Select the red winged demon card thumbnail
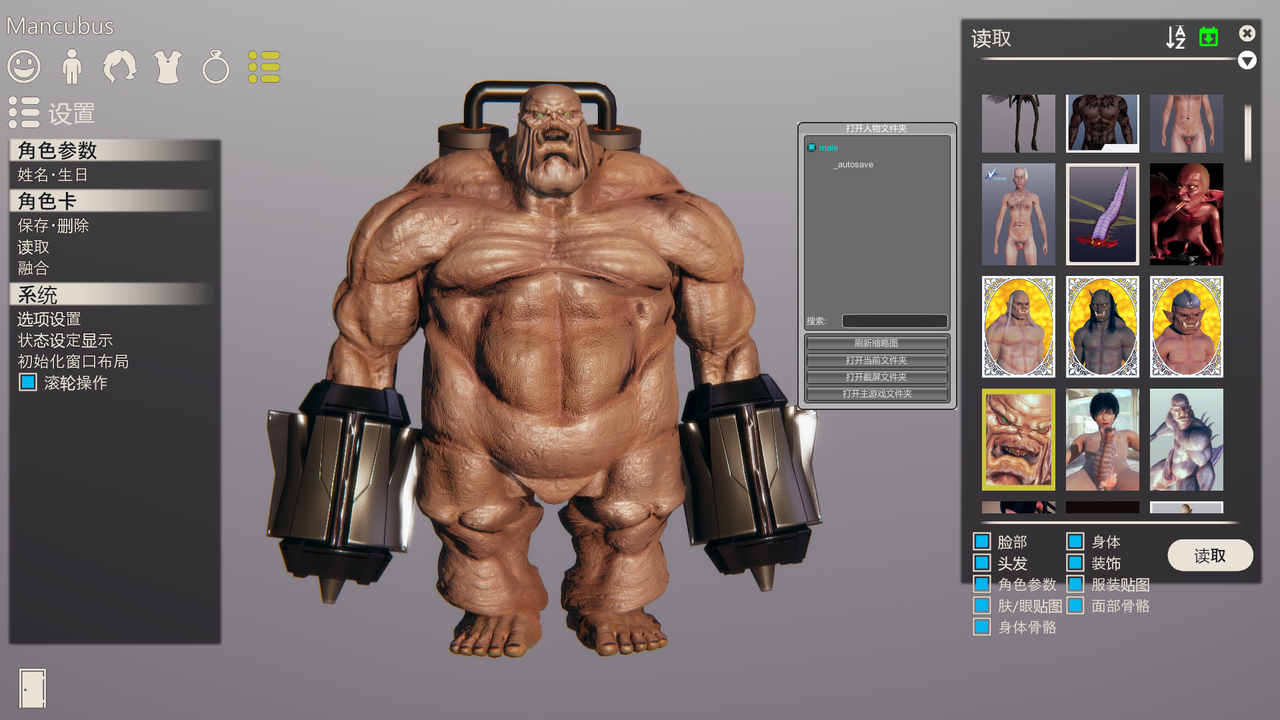1280x720 pixels. [1186, 214]
